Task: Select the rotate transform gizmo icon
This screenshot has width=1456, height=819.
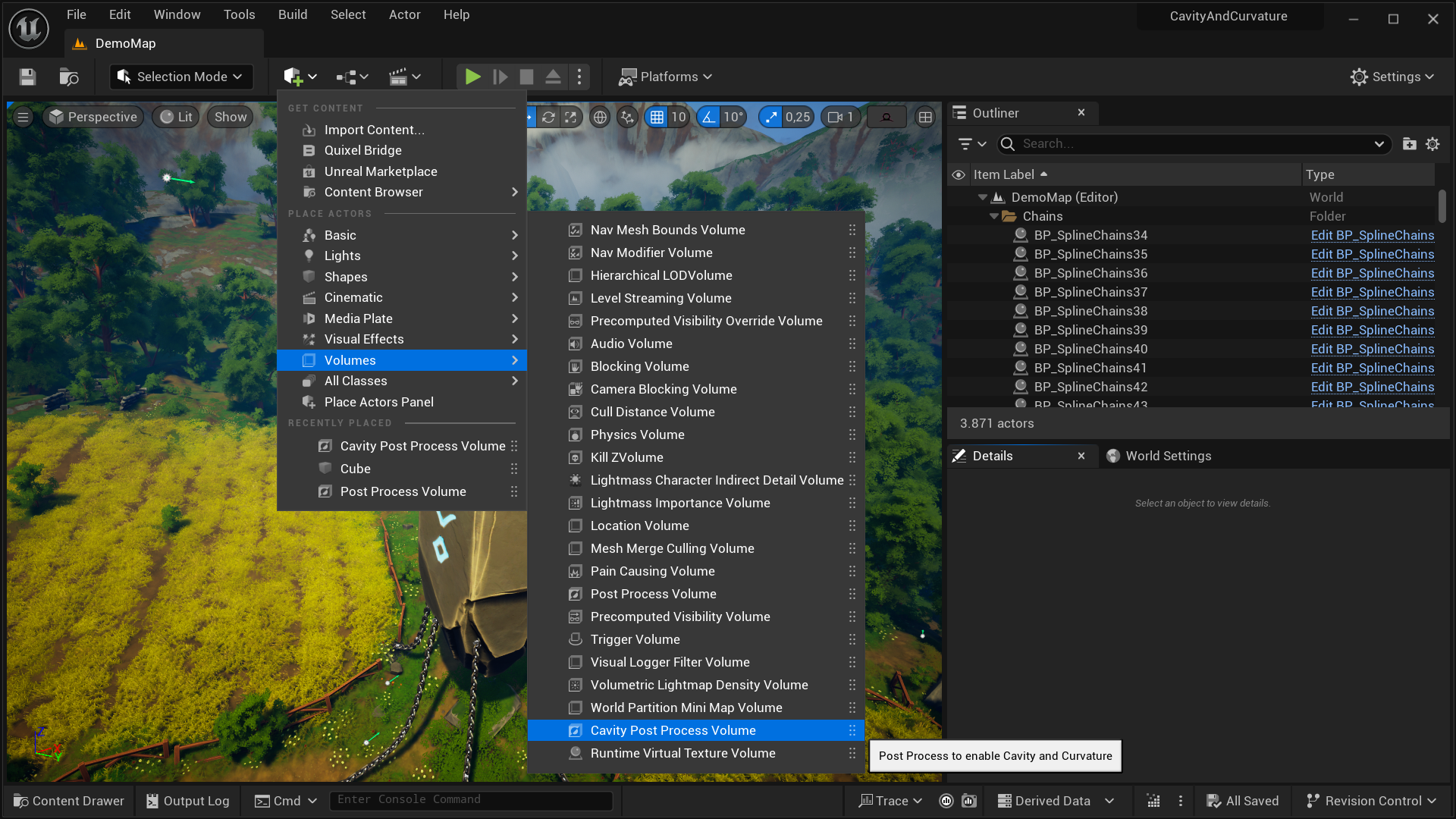Action: 548,117
